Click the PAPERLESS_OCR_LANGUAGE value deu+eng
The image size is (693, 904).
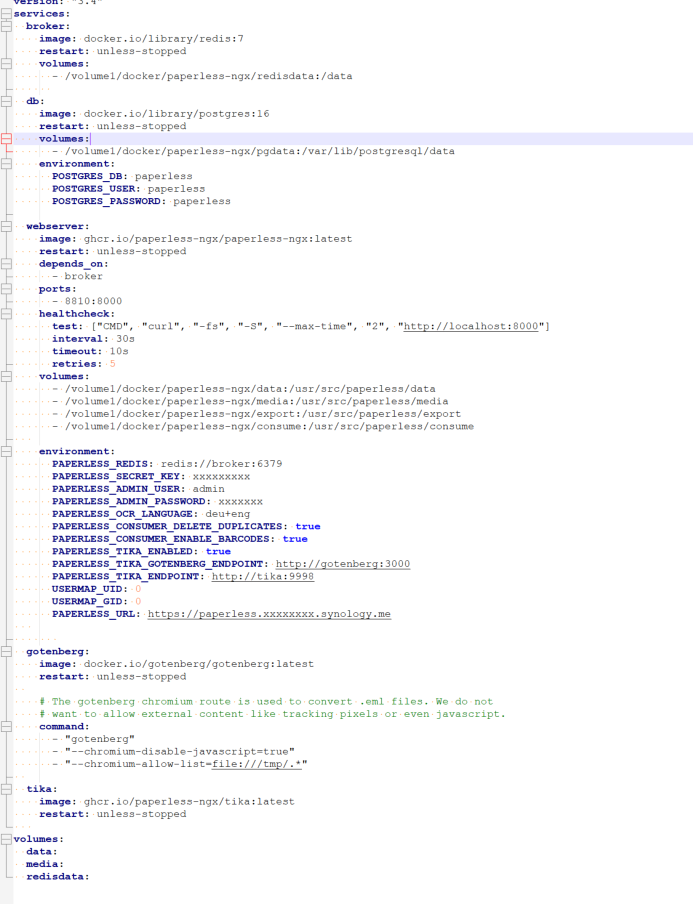click(x=228, y=514)
